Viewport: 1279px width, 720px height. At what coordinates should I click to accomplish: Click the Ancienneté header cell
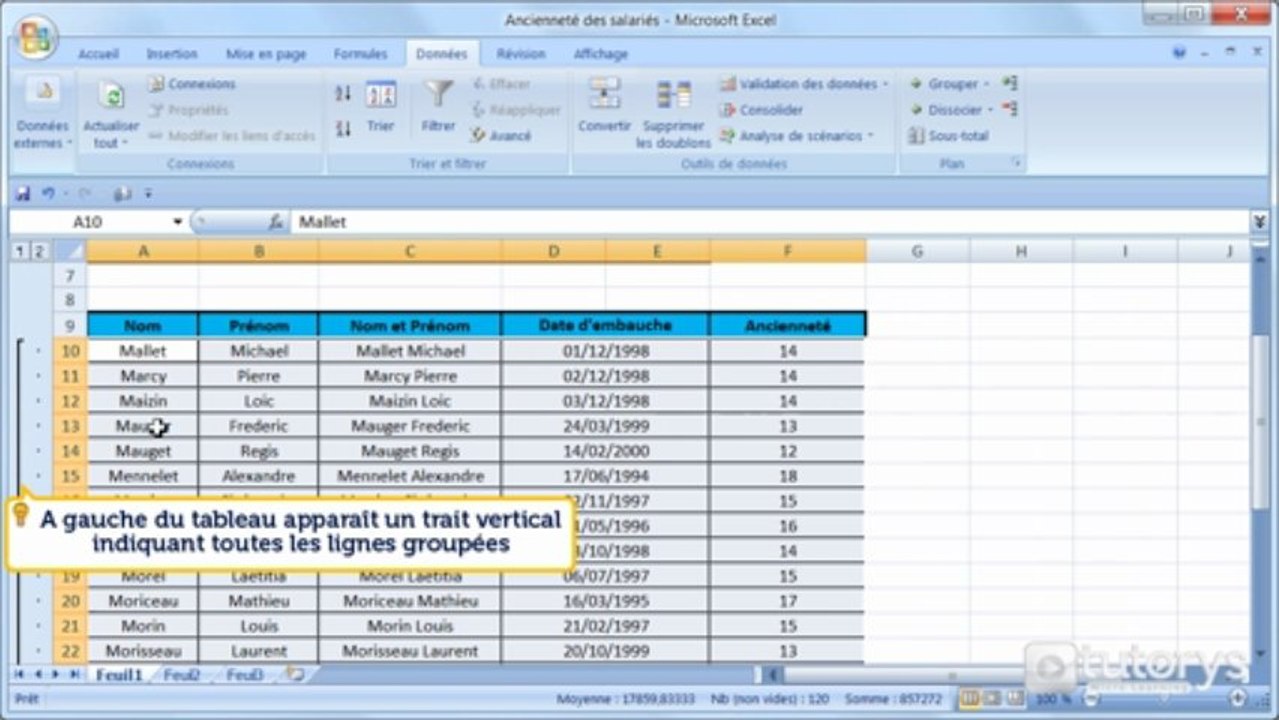pyautogui.click(x=788, y=325)
